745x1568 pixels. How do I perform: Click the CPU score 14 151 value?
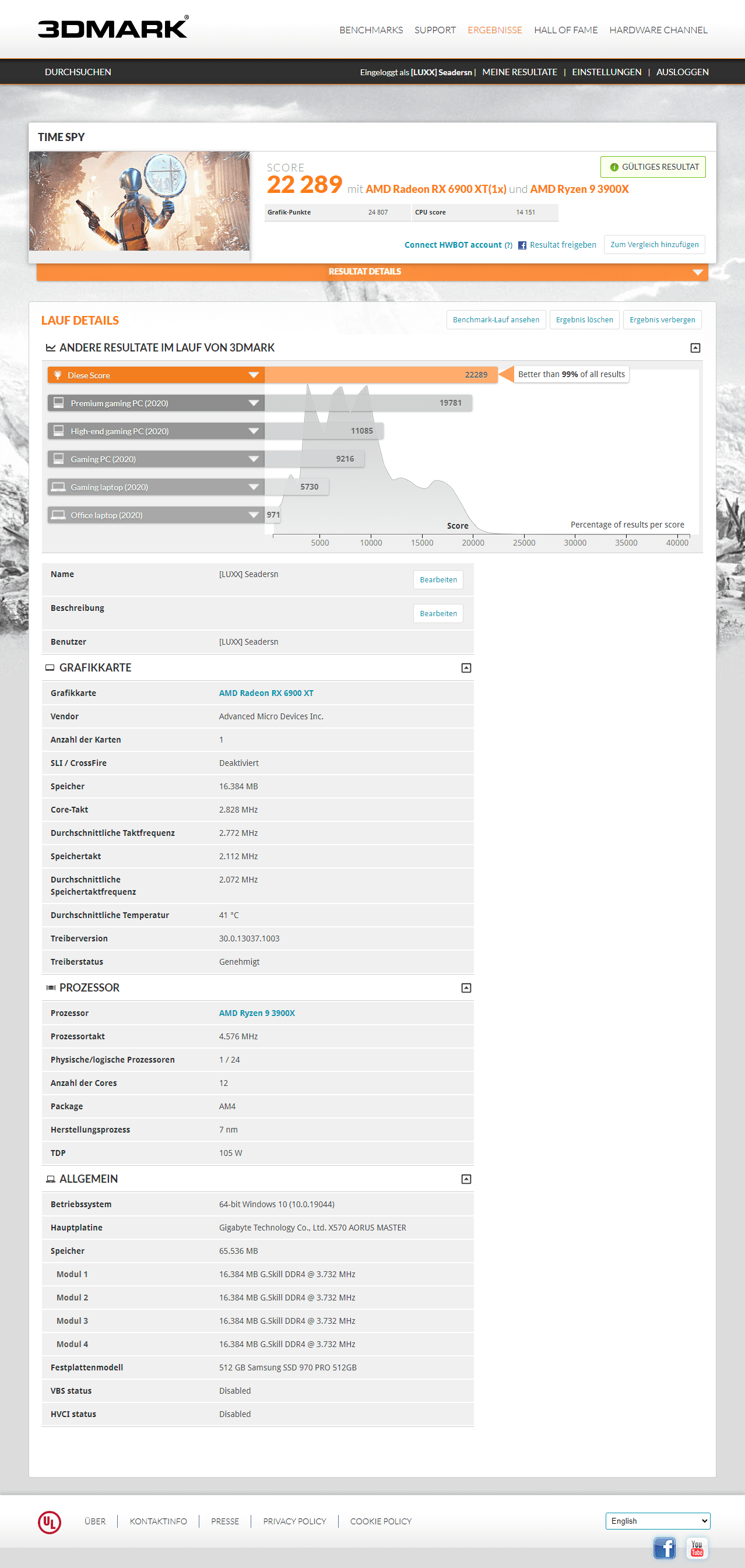(x=525, y=212)
